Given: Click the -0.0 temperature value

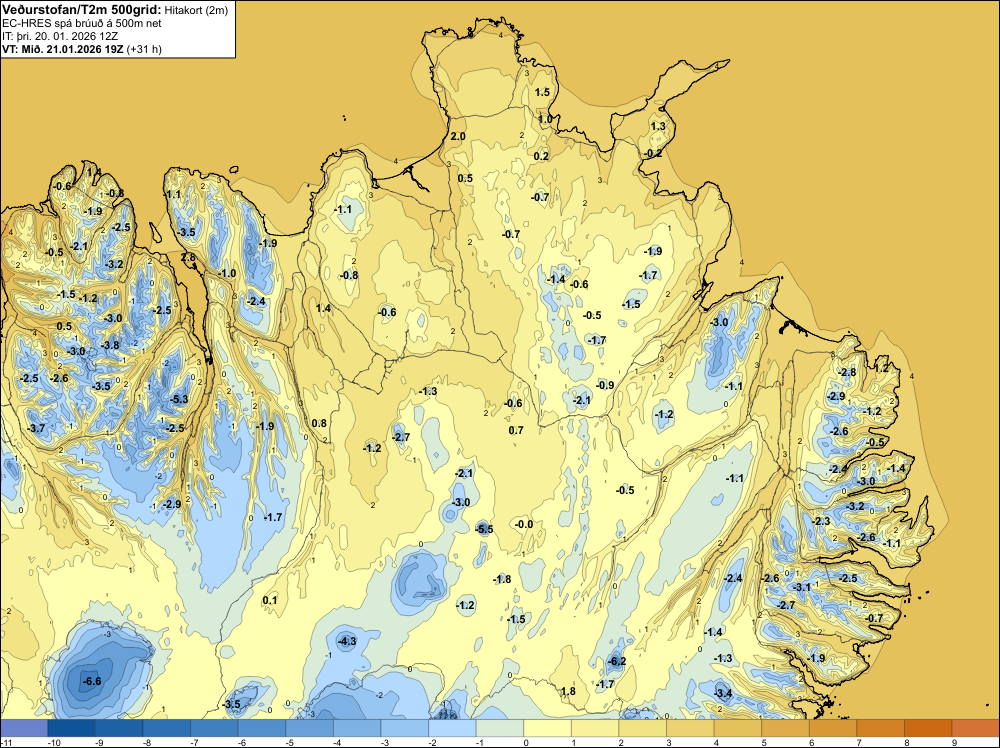Looking at the screenshot, I should (x=524, y=524).
